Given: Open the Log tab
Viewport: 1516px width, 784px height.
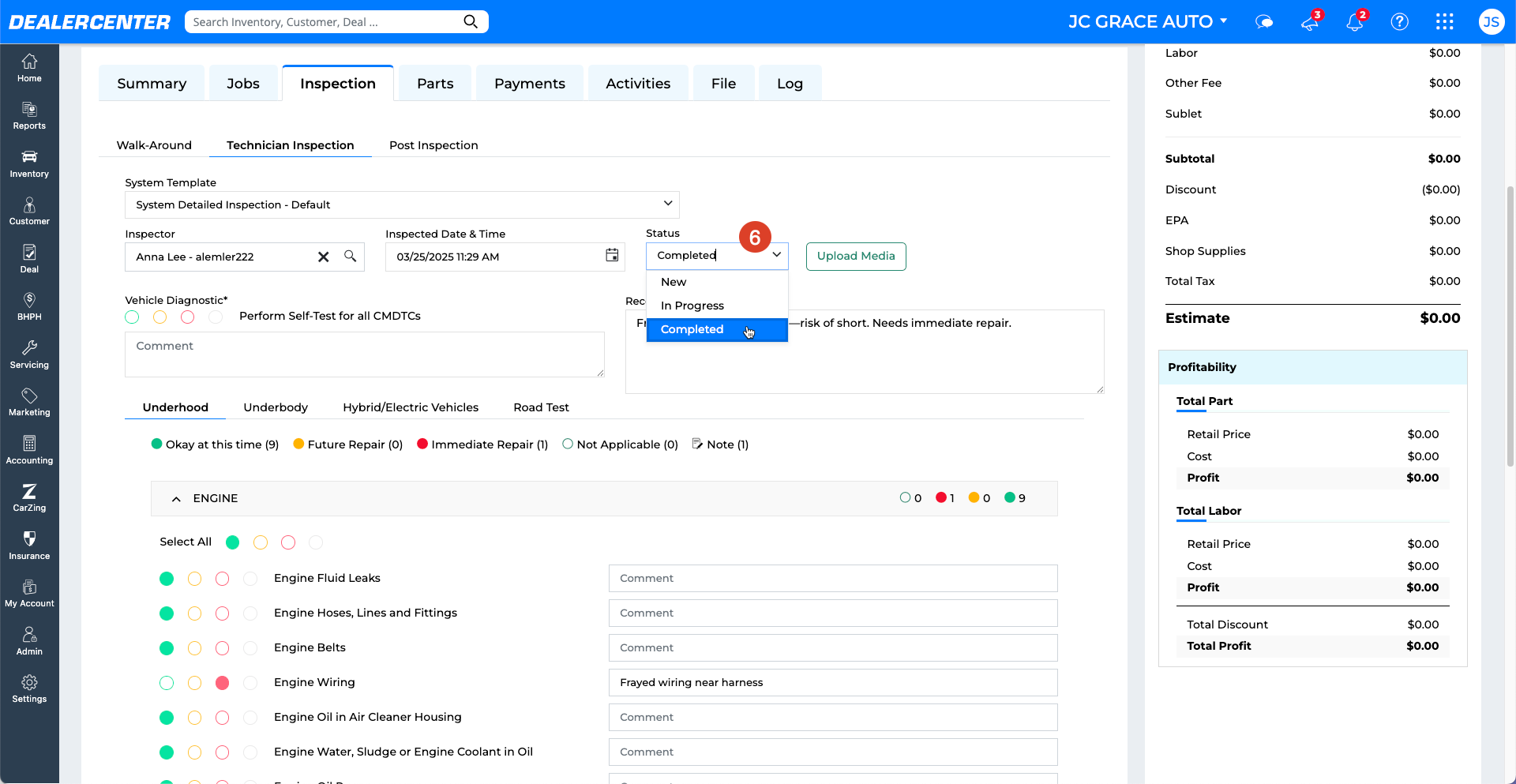Looking at the screenshot, I should [x=790, y=84].
